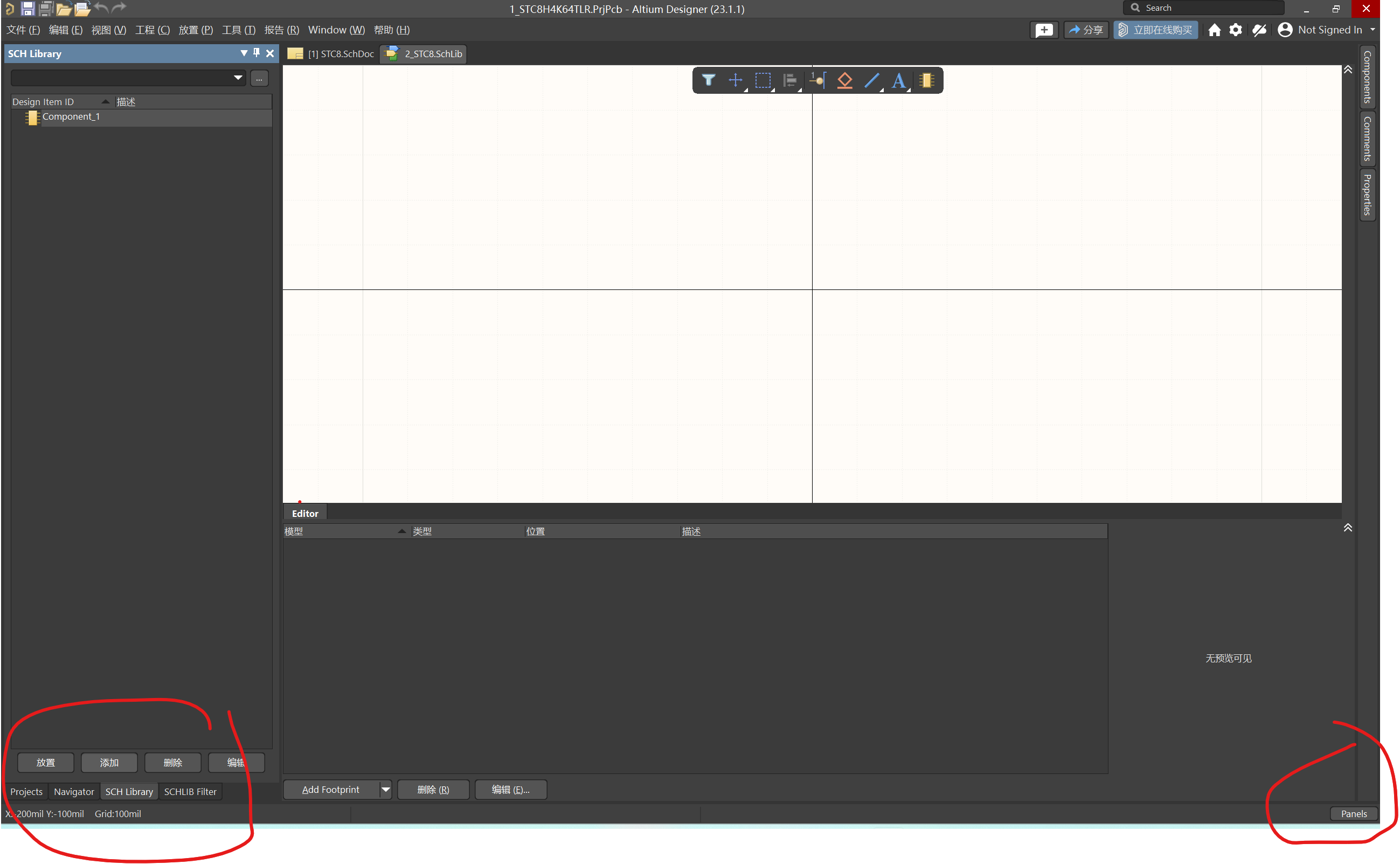Open the 放置 (P) menu
The height and width of the screenshot is (864, 1400).
pyautogui.click(x=196, y=30)
